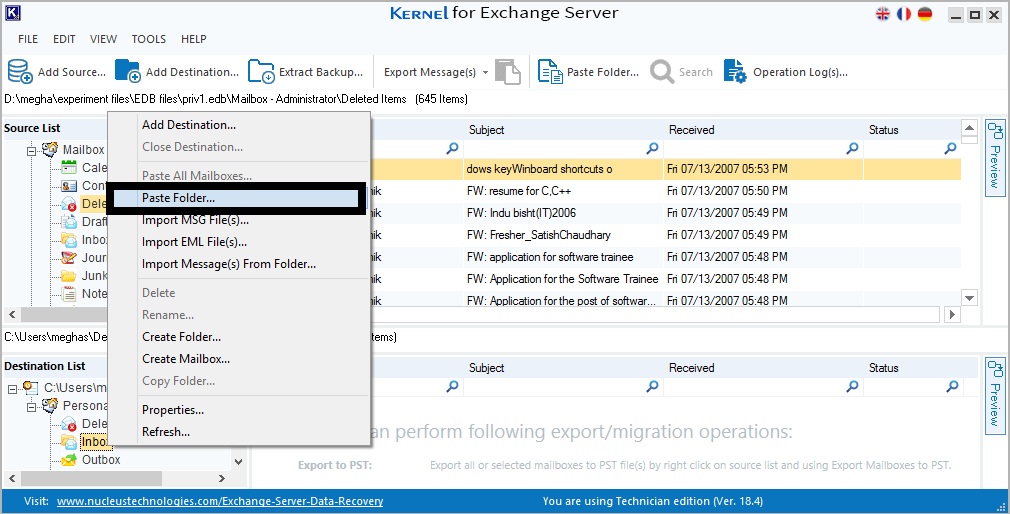Choose Create Folder... in context menu
Screen dimensions: 1010x514
[x=238, y=336]
